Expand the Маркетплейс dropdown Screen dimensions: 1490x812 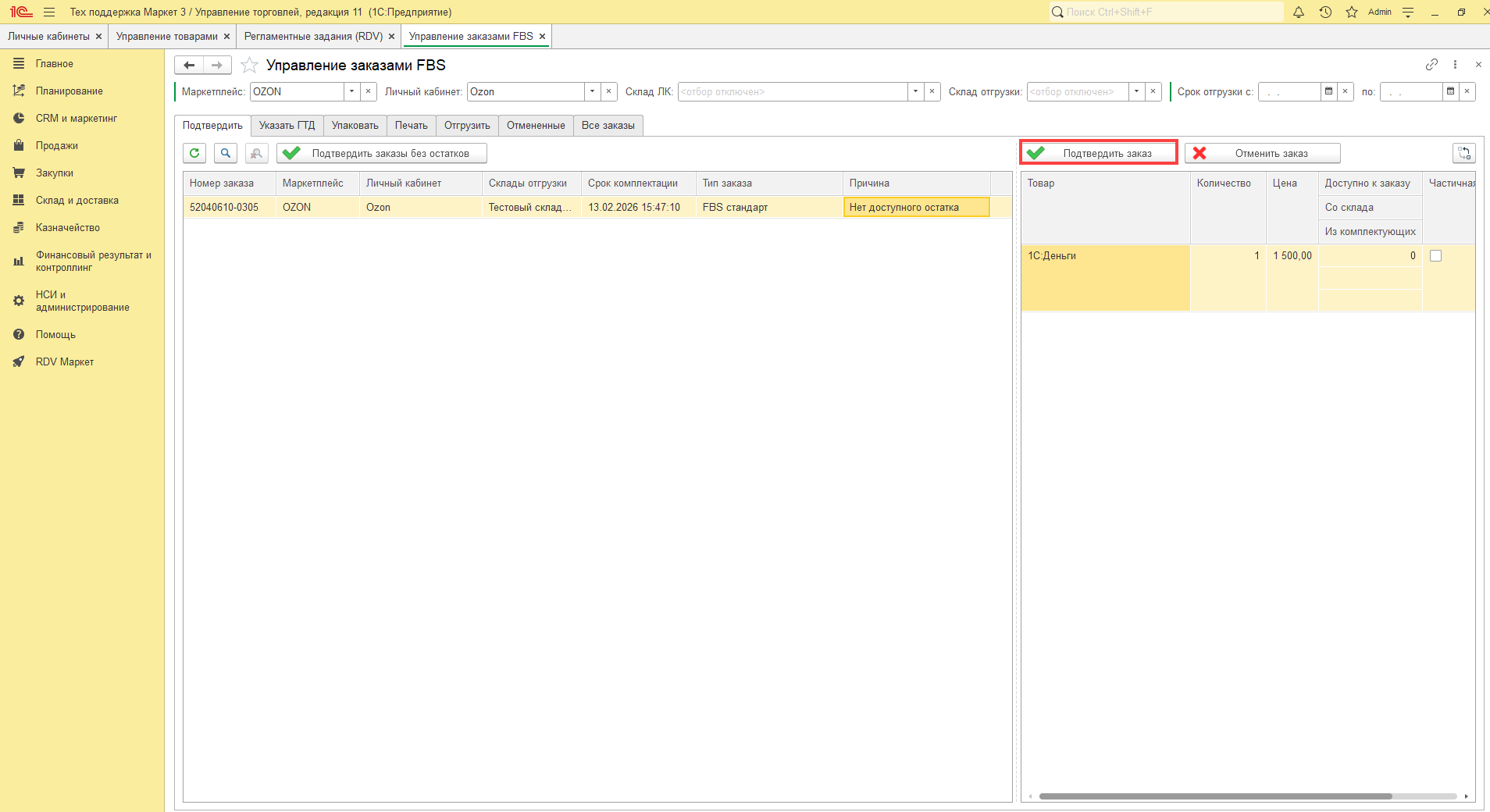352,91
